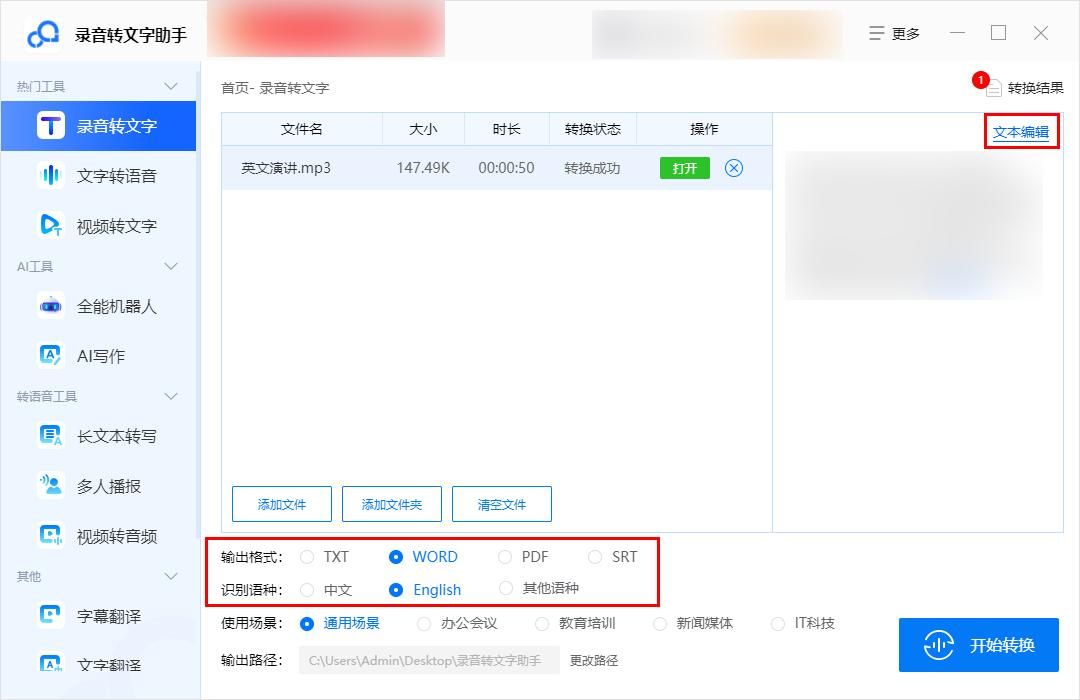1080x700 pixels.
Task: Select 通用场景 usage scenario
Action: [x=307, y=624]
